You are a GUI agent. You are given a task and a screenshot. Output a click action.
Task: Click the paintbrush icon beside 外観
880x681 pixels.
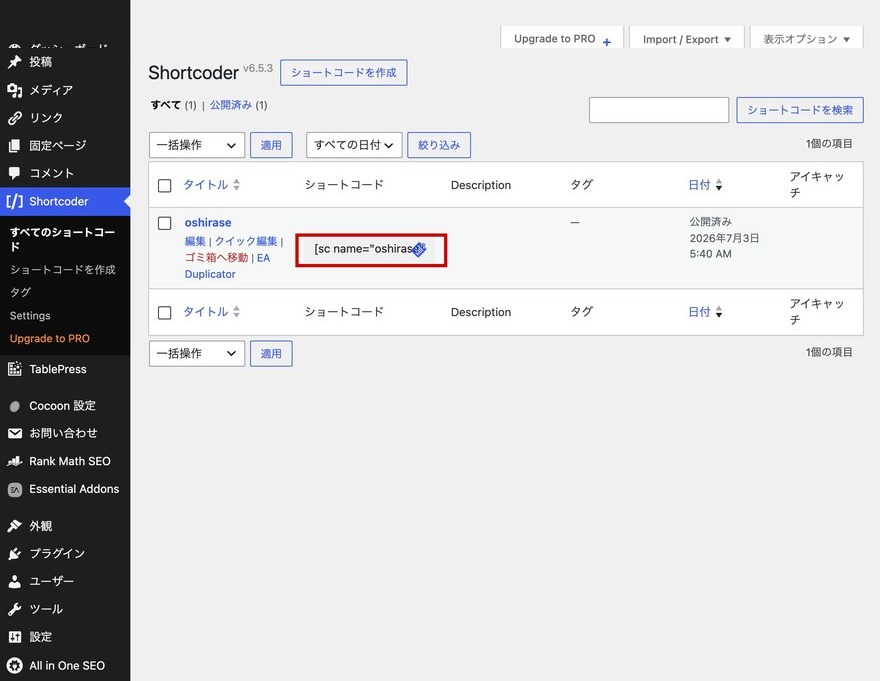pos(15,526)
